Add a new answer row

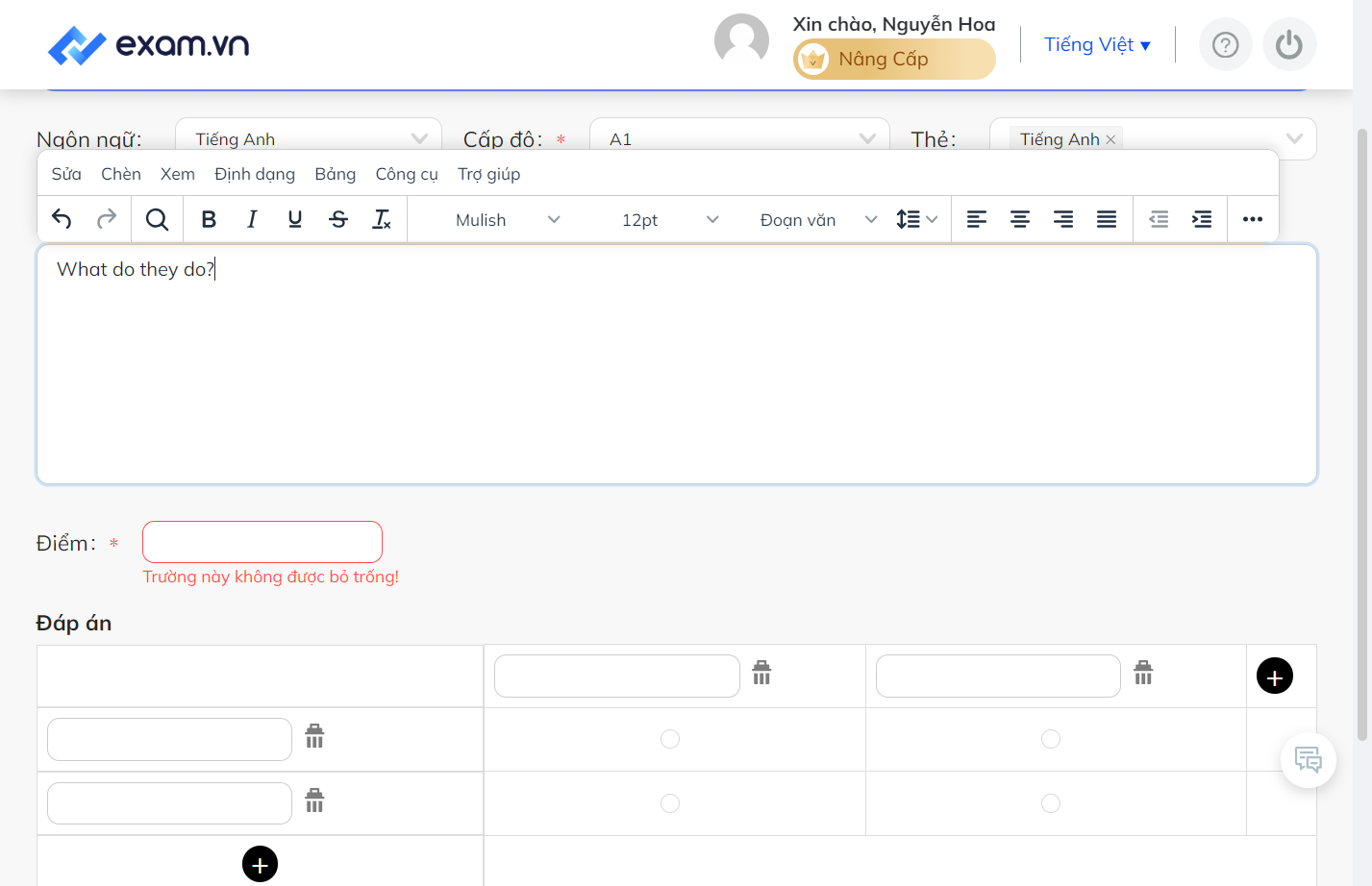(x=260, y=864)
